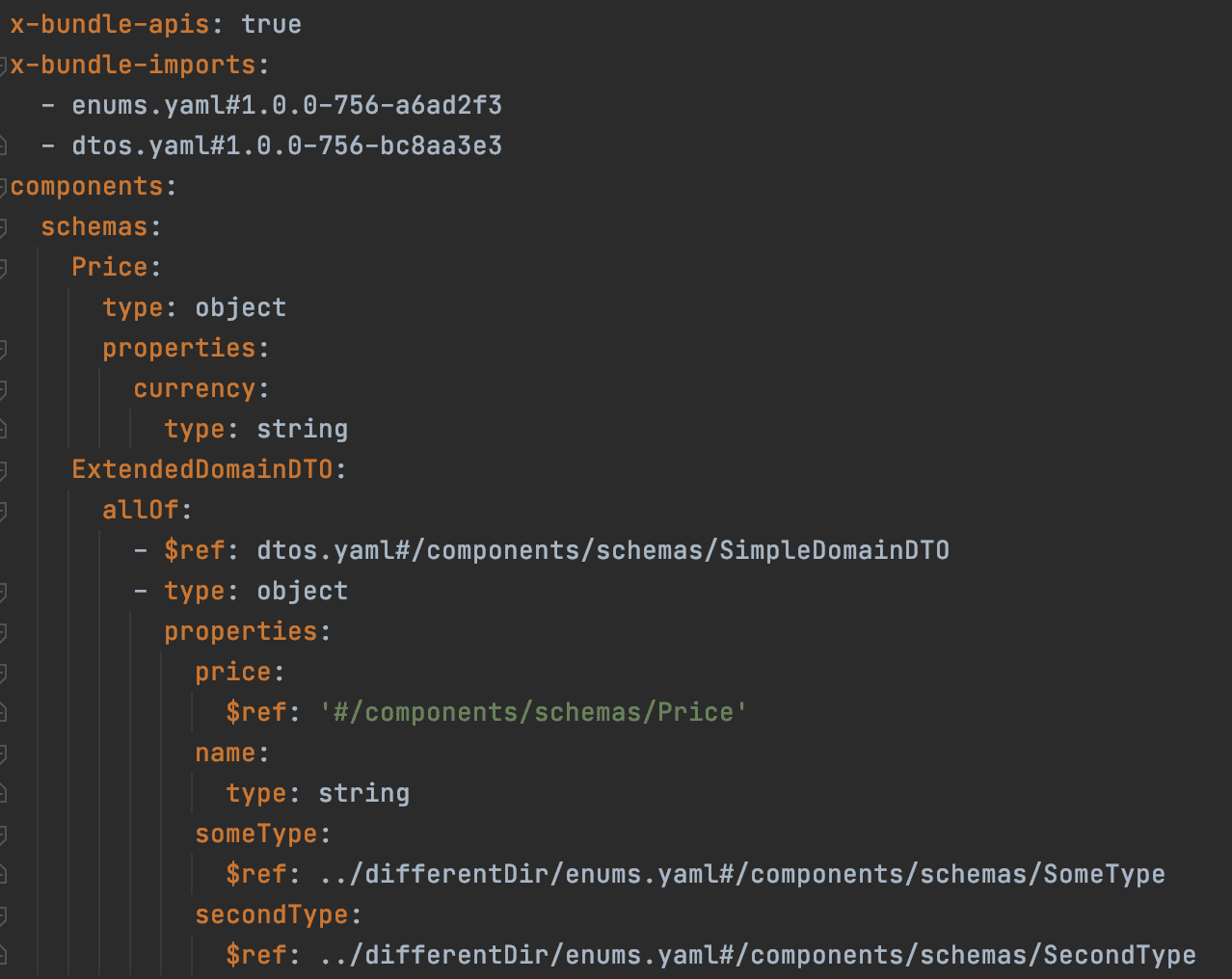
Task: Open the SimpleDomainDTO reference path
Action: 603,551
